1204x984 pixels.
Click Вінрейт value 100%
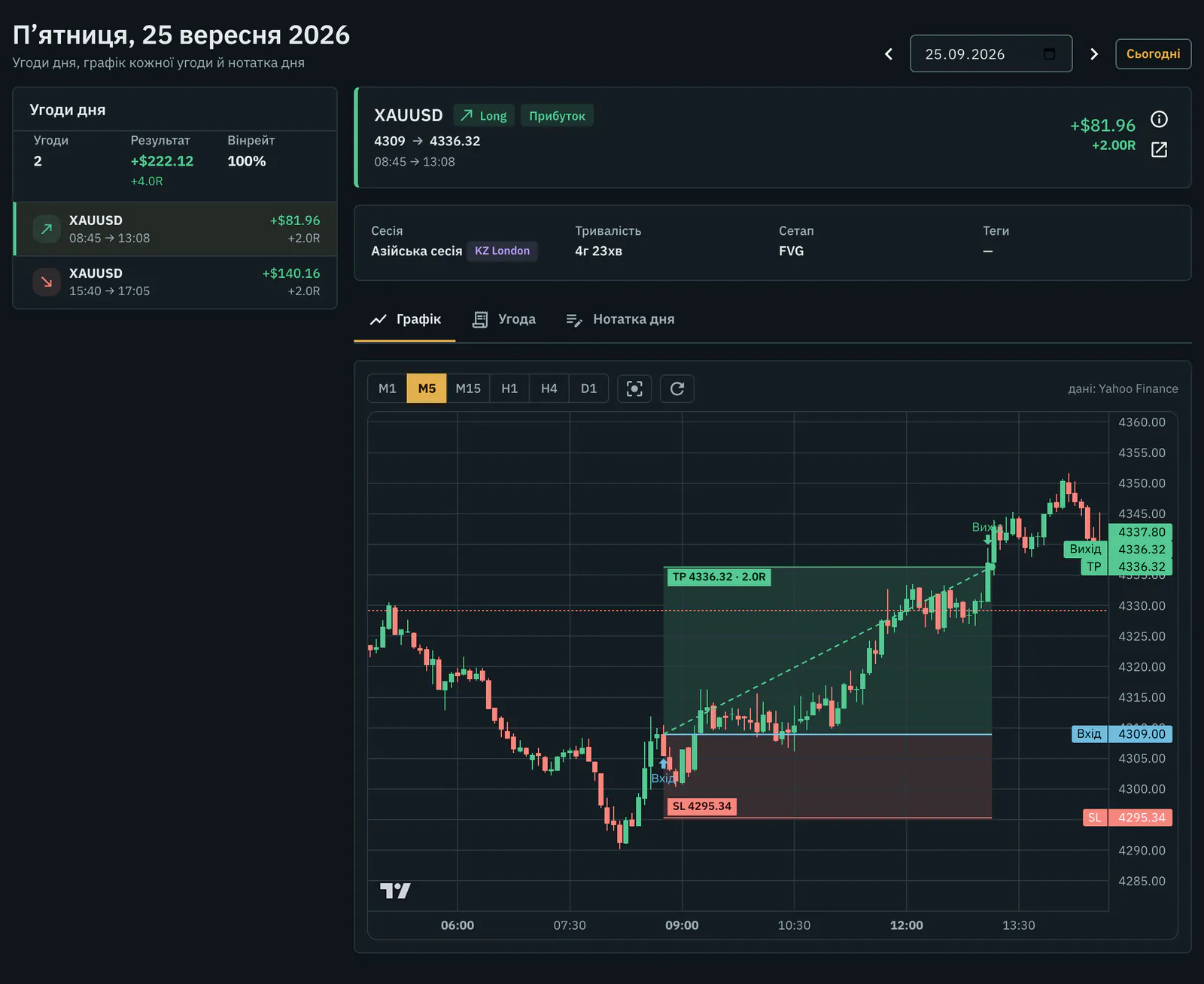[x=247, y=161]
